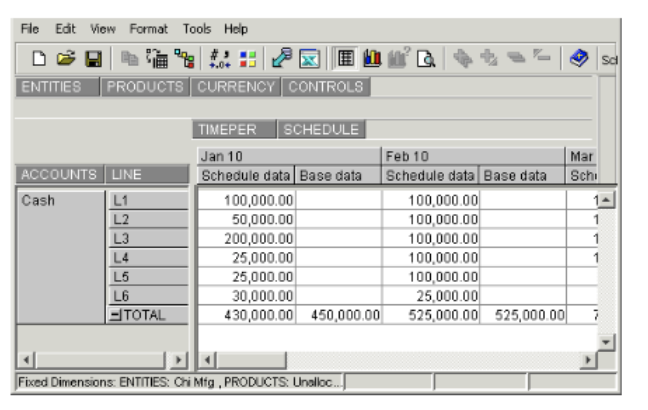Click the data grid horizontal scrollbar right arrow
Screen dimensions: 648x410
point(590,358)
